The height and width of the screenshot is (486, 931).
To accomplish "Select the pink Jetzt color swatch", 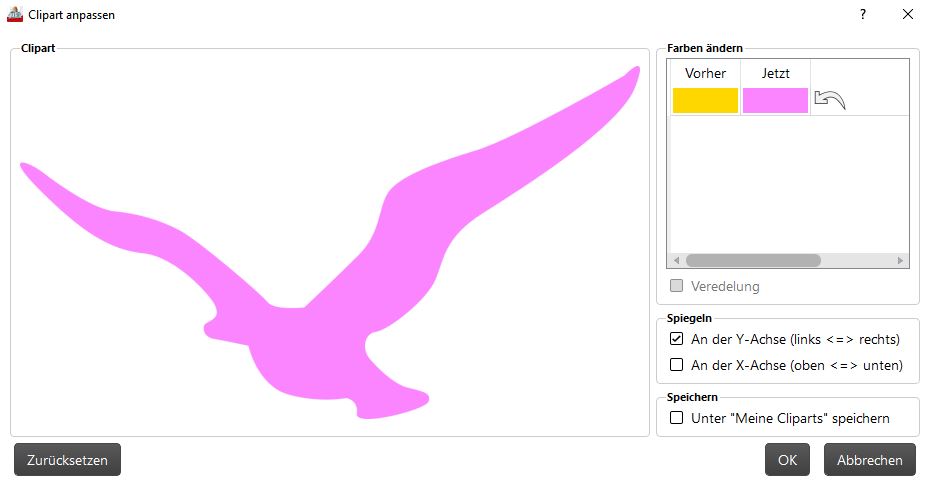I will [x=775, y=100].
